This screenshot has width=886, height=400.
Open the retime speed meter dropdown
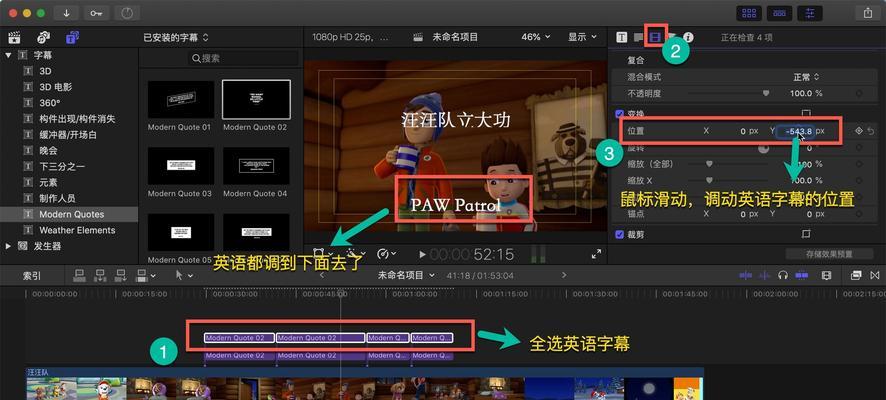386,254
